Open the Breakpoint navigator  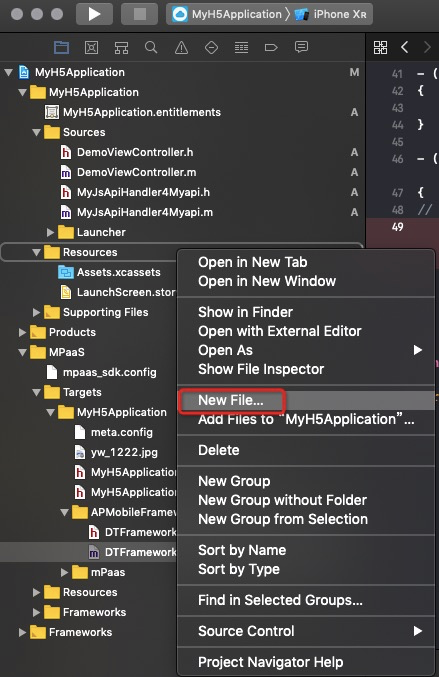tap(271, 47)
